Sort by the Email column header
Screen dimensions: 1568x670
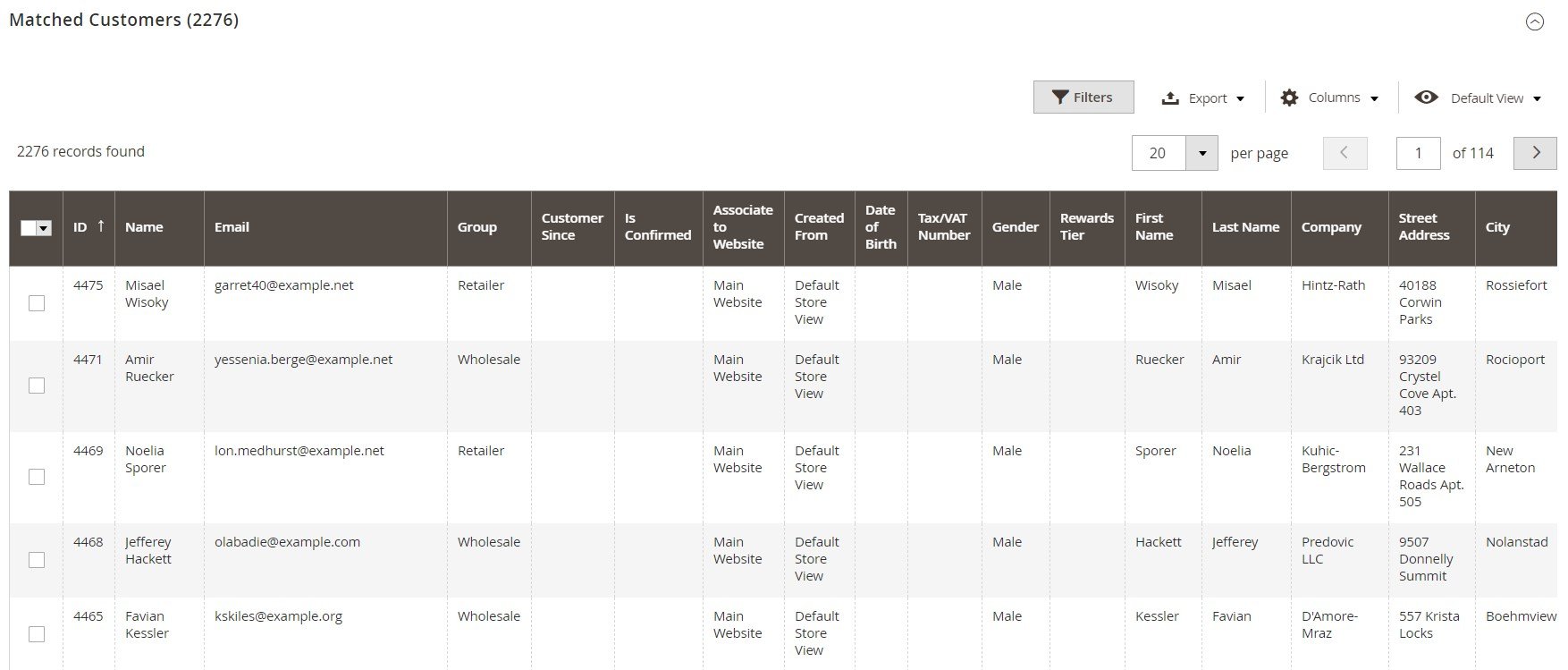[x=325, y=227]
